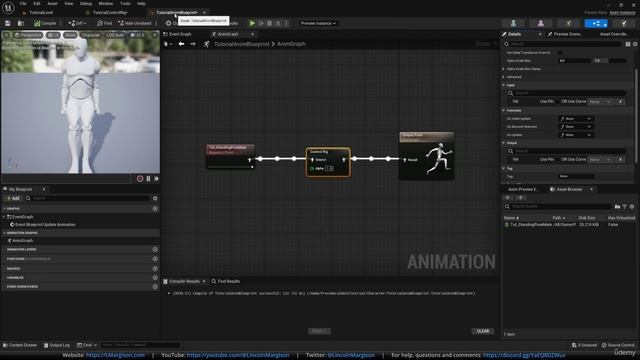640x360 pixels.
Task: Open the File menu
Action: [x=23, y=3]
